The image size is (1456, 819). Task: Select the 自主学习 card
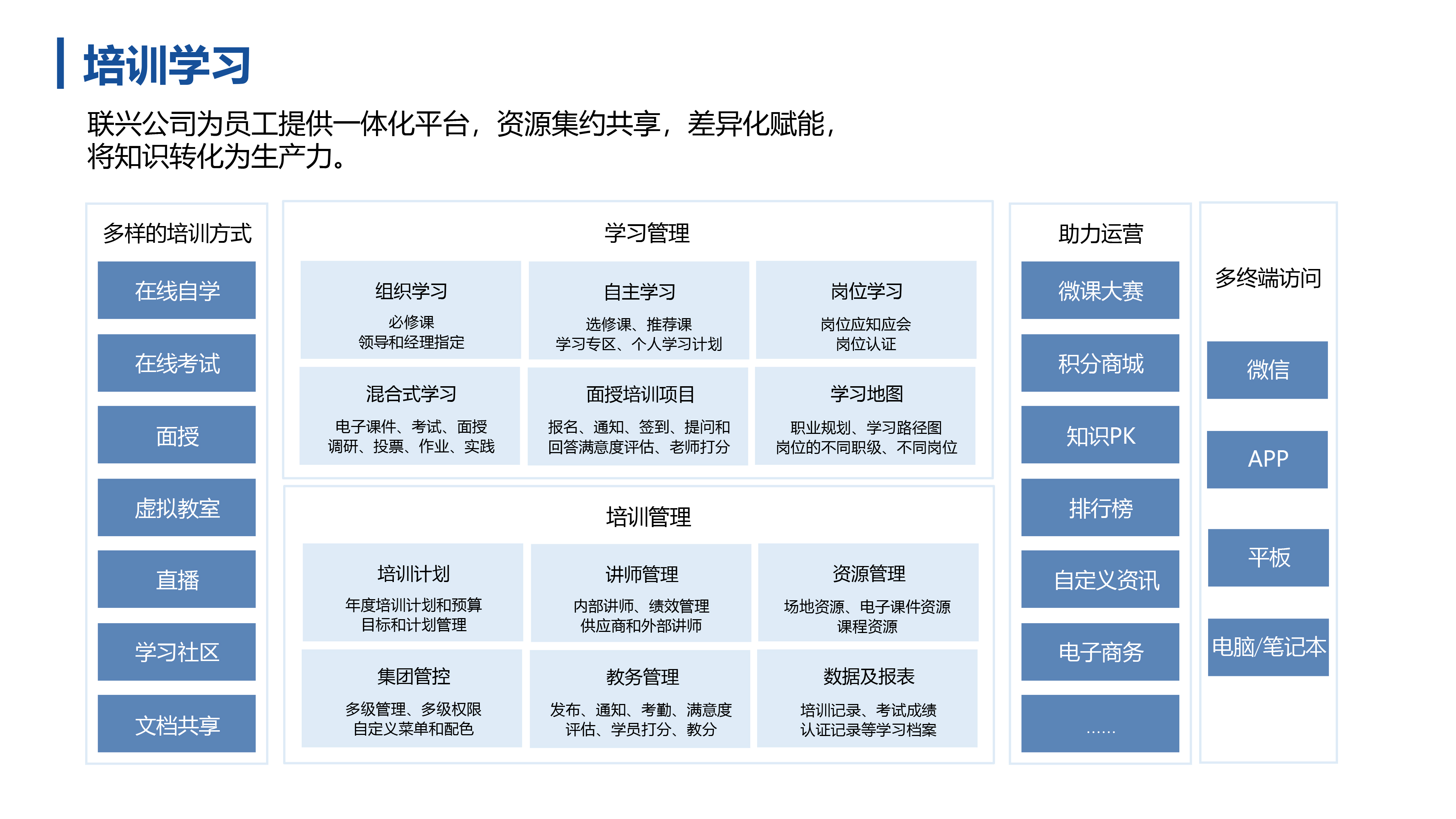(x=639, y=310)
